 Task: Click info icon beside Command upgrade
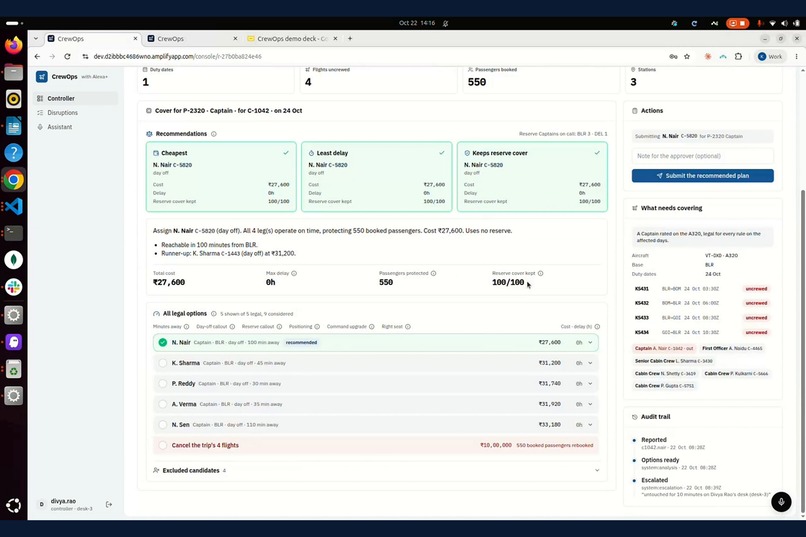coord(372,327)
